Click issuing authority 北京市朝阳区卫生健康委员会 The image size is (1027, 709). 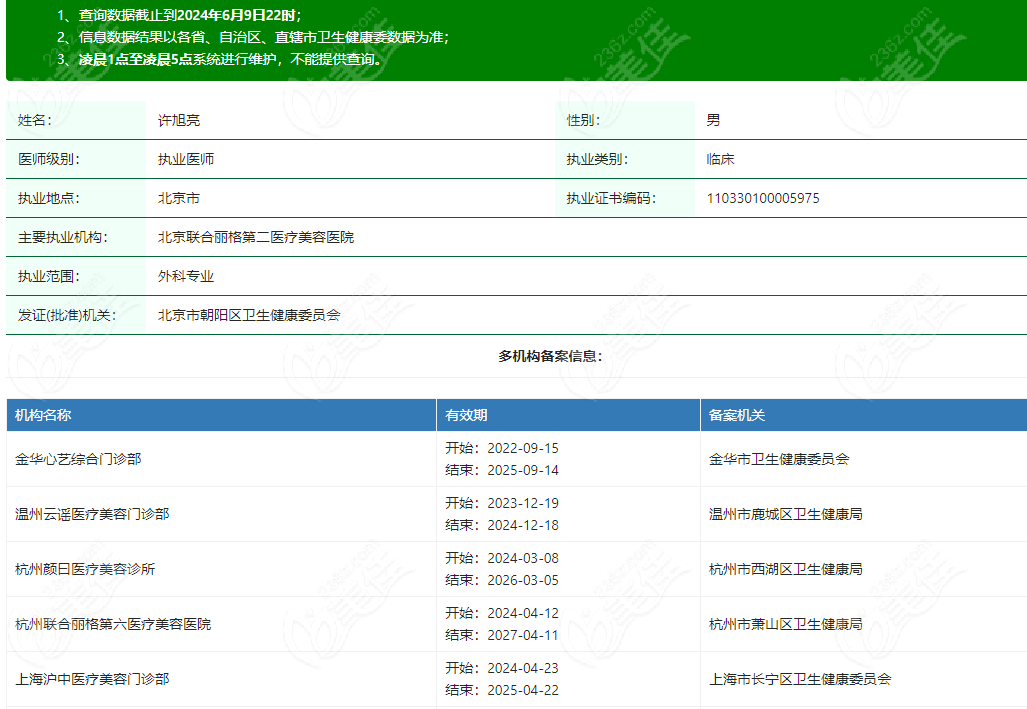coord(249,315)
